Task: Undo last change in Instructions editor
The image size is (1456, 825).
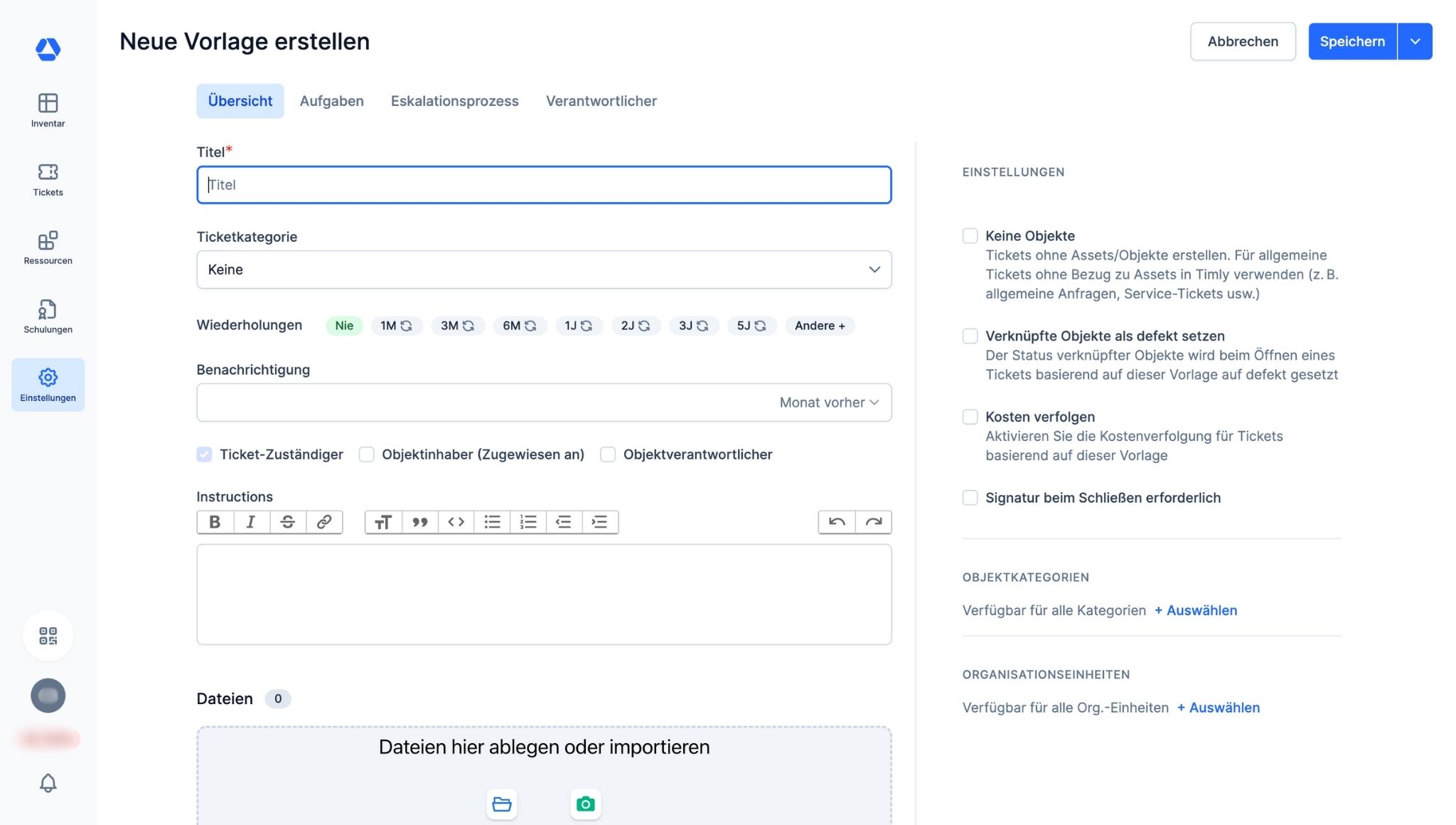Action: click(x=837, y=522)
